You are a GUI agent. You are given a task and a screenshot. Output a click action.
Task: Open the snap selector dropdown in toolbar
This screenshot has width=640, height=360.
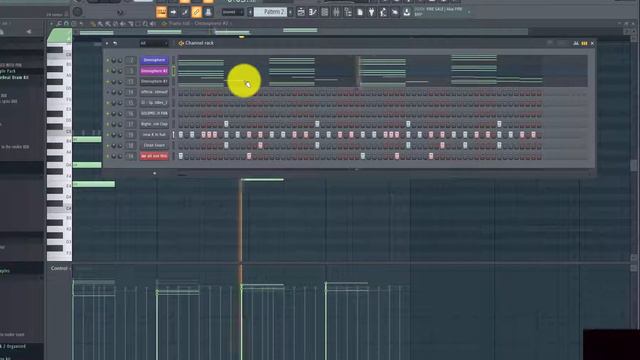(x=233, y=12)
